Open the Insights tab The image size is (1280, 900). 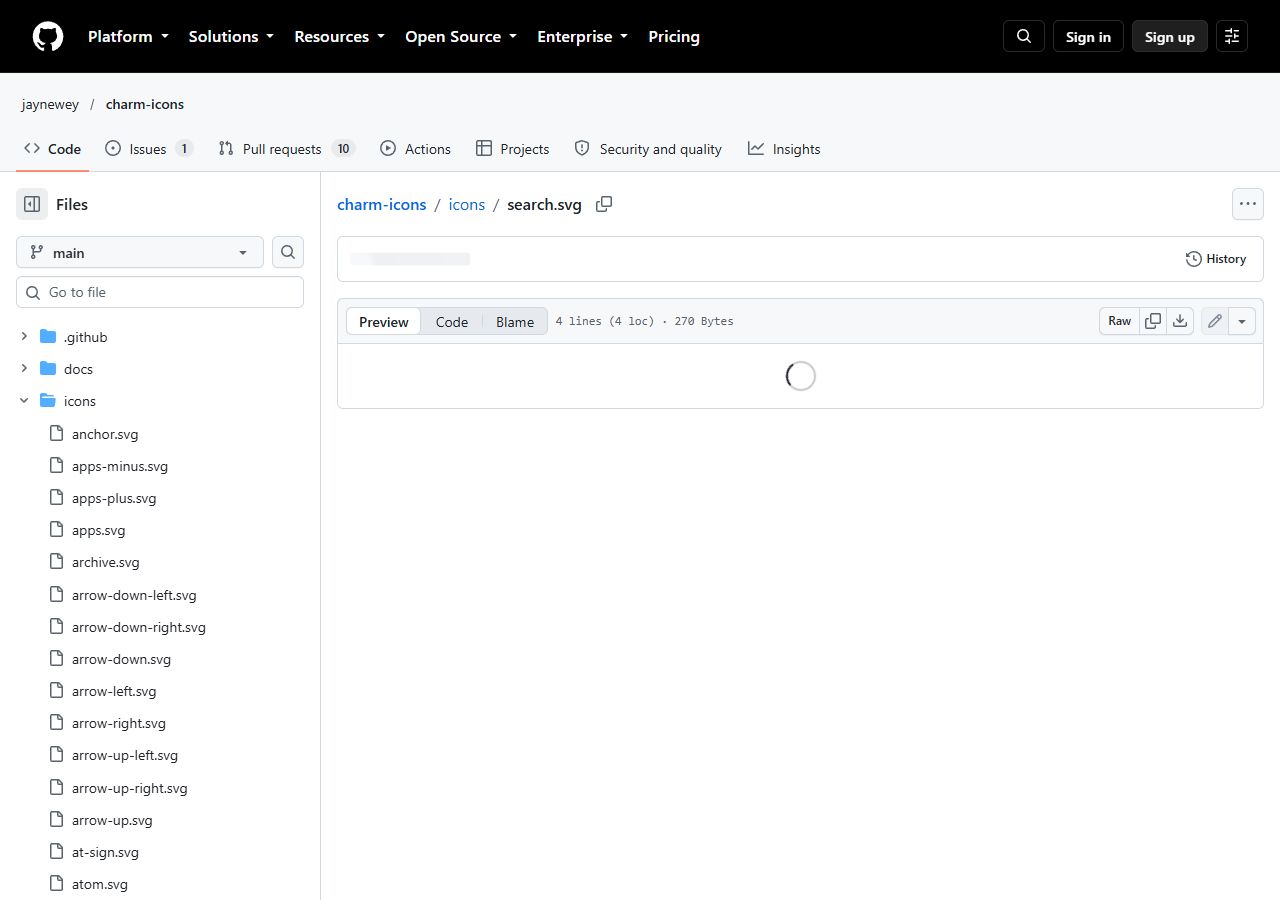(x=784, y=148)
